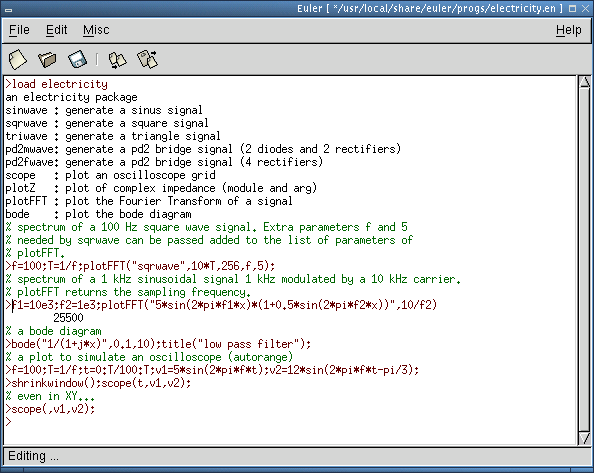Maximize the Euler window
Viewport: 594px width, 473px height.
[573, 8]
